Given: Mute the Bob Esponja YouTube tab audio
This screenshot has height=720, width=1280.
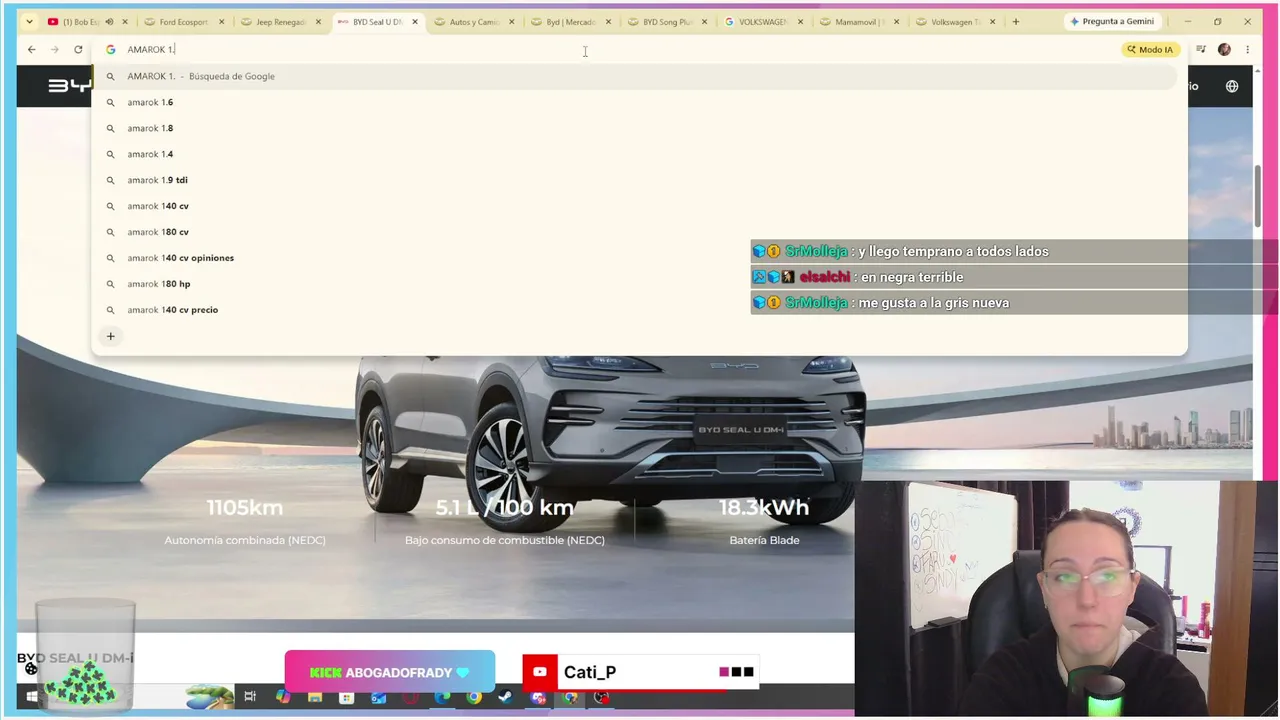Looking at the screenshot, I should pos(109,22).
